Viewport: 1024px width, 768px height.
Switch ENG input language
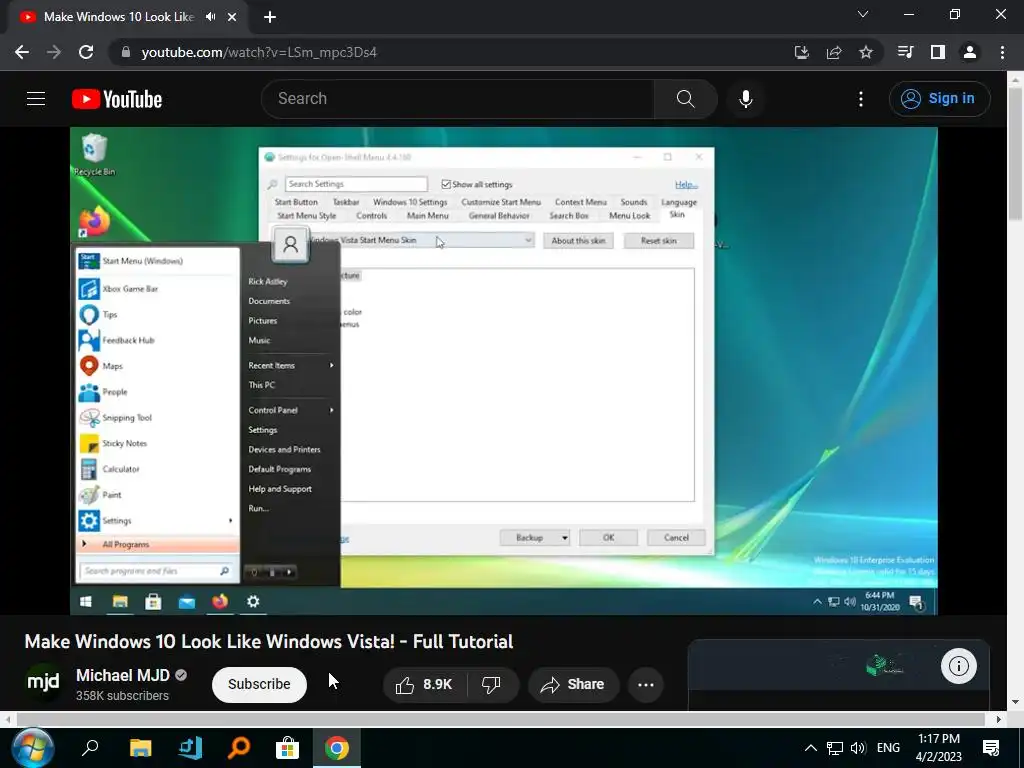(x=888, y=748)
